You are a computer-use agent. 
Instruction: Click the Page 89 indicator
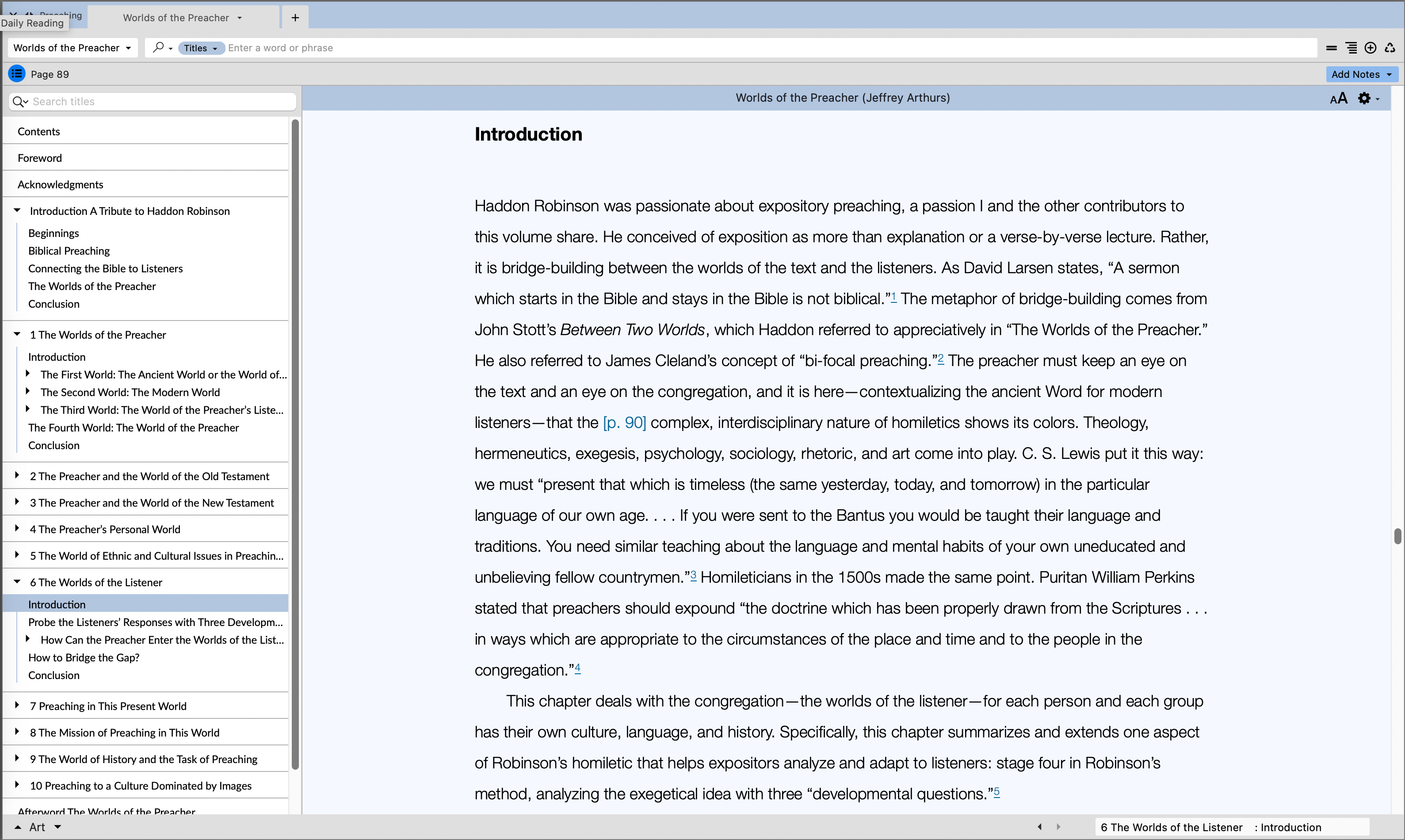(x=50, y=74)
